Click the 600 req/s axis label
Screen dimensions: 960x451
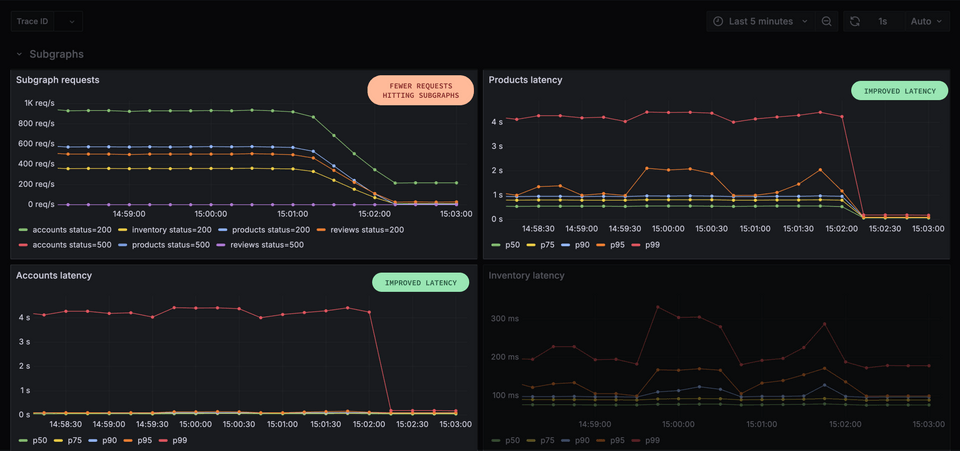(36, 143)
